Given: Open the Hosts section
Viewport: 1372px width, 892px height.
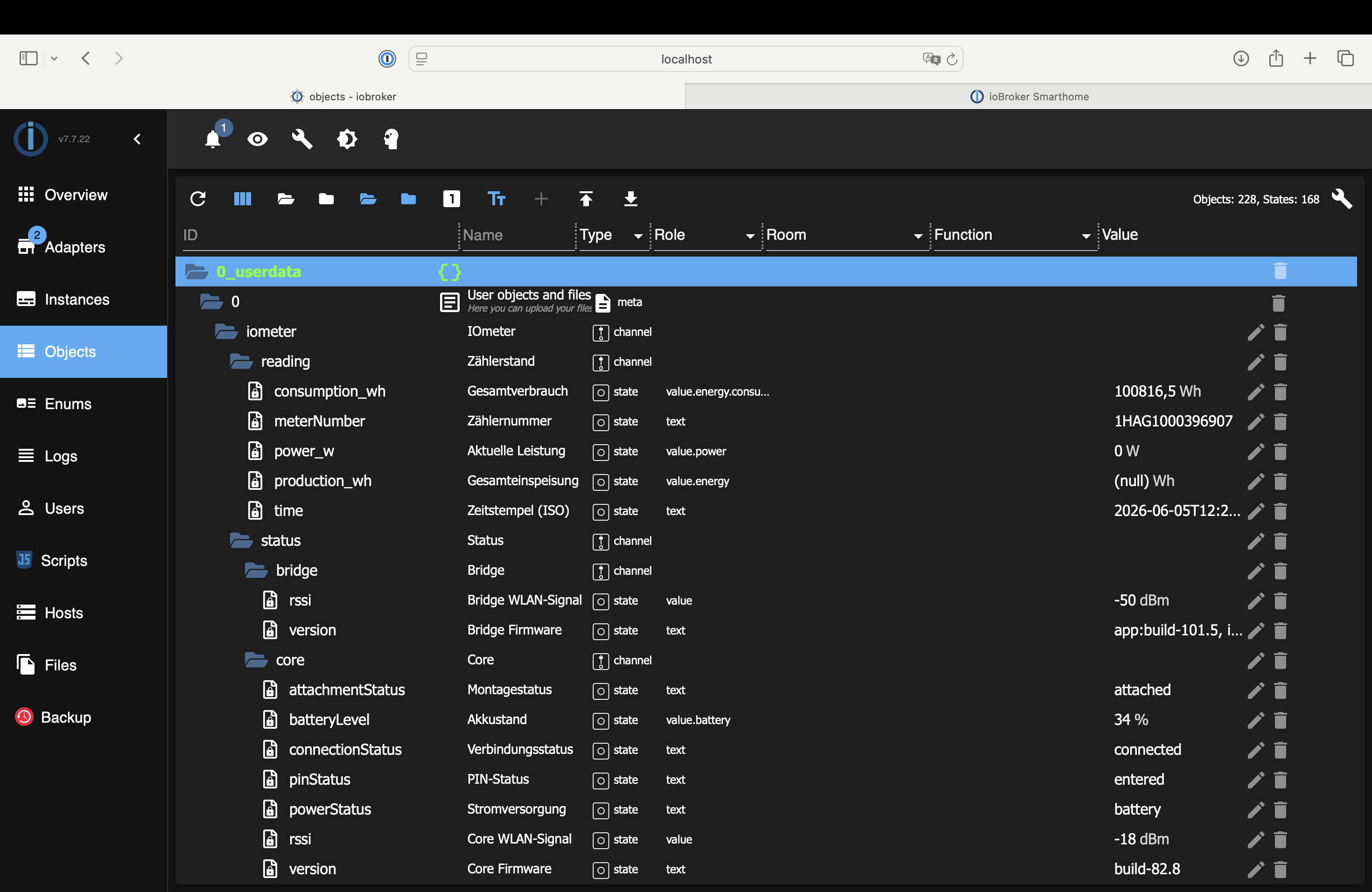Looking at the screenshot, I should [x=84, y=613].
